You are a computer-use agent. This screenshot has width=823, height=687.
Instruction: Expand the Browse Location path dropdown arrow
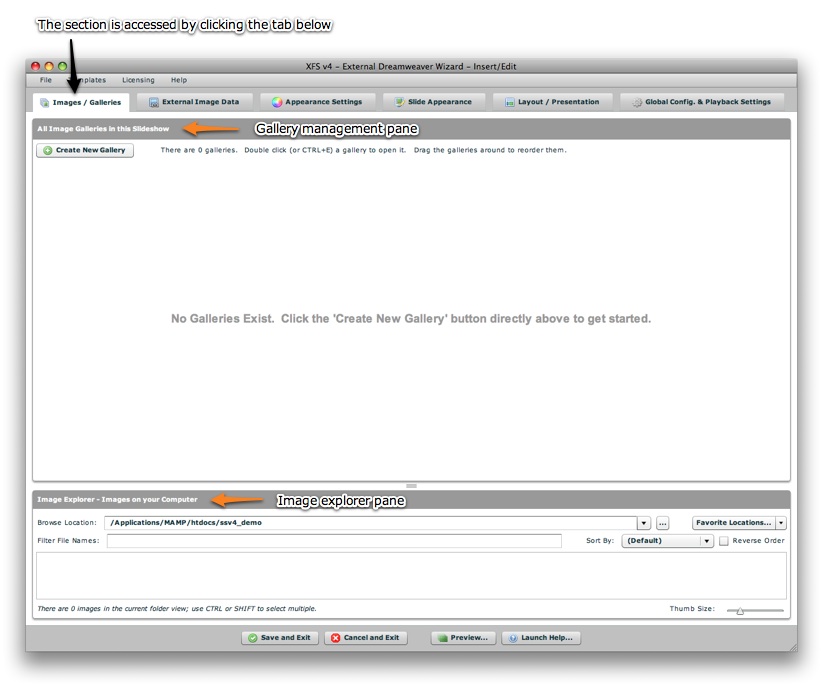click(x=644, y=523)
